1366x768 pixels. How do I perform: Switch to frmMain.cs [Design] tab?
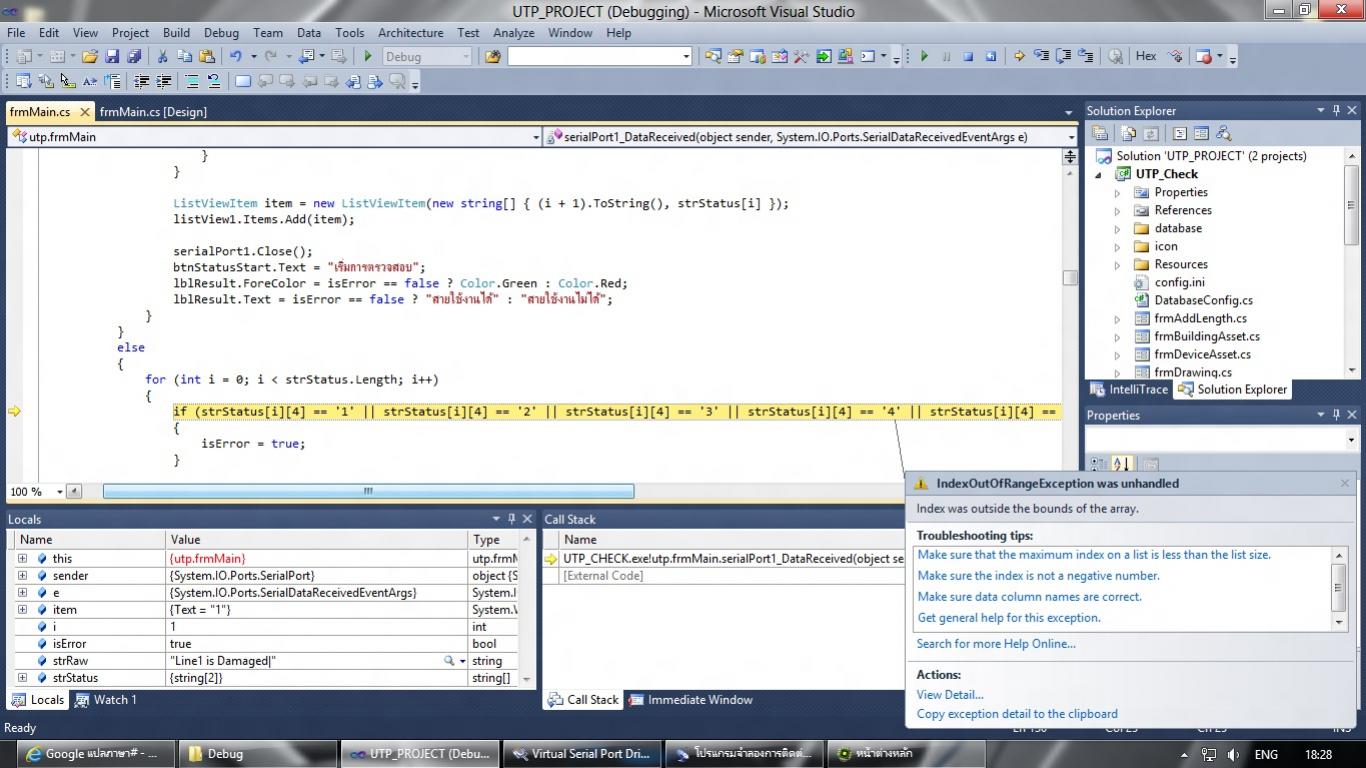point(153,112)
